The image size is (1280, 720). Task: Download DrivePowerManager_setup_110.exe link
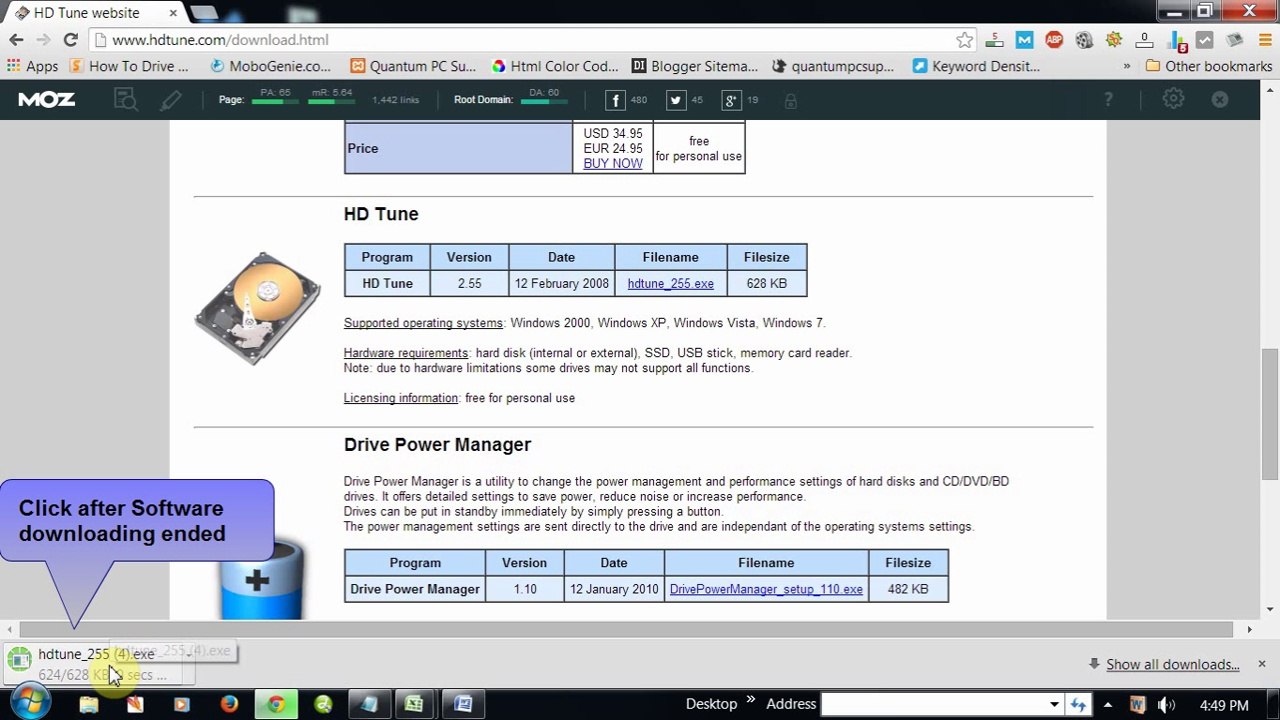[x=766, y=589]
